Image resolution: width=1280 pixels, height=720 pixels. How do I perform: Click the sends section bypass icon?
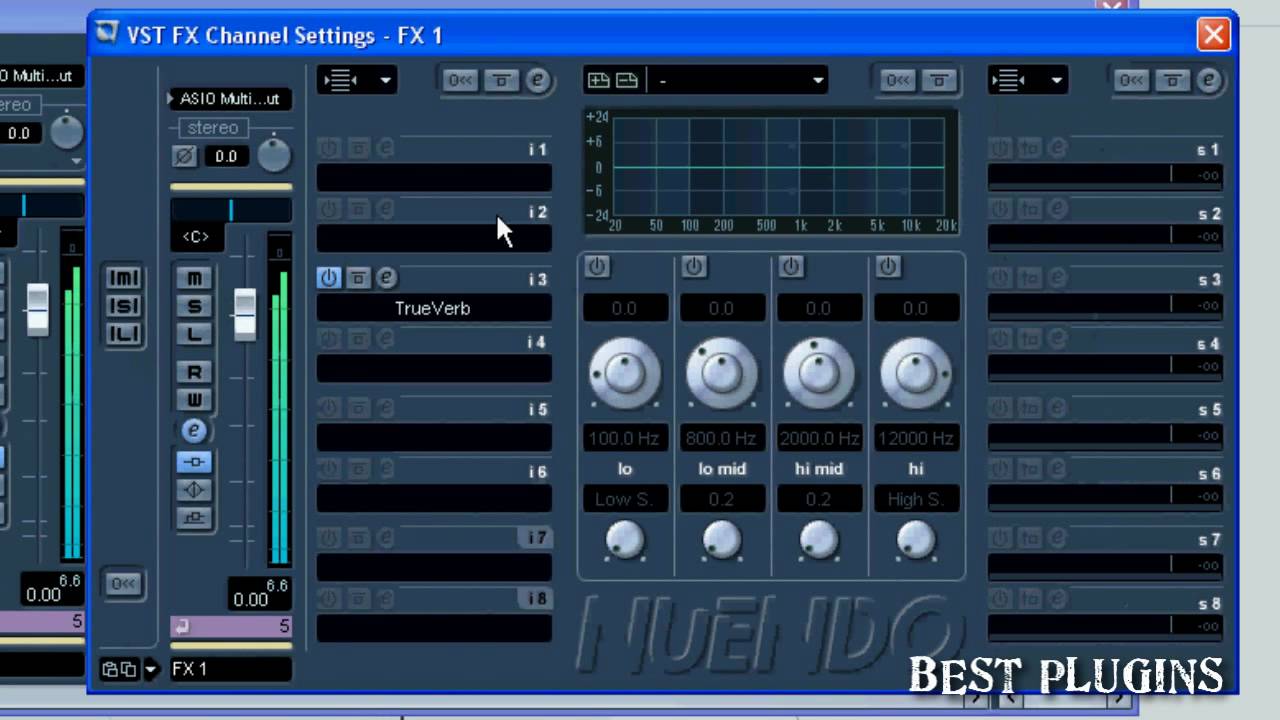click(x=1172, y=80)
